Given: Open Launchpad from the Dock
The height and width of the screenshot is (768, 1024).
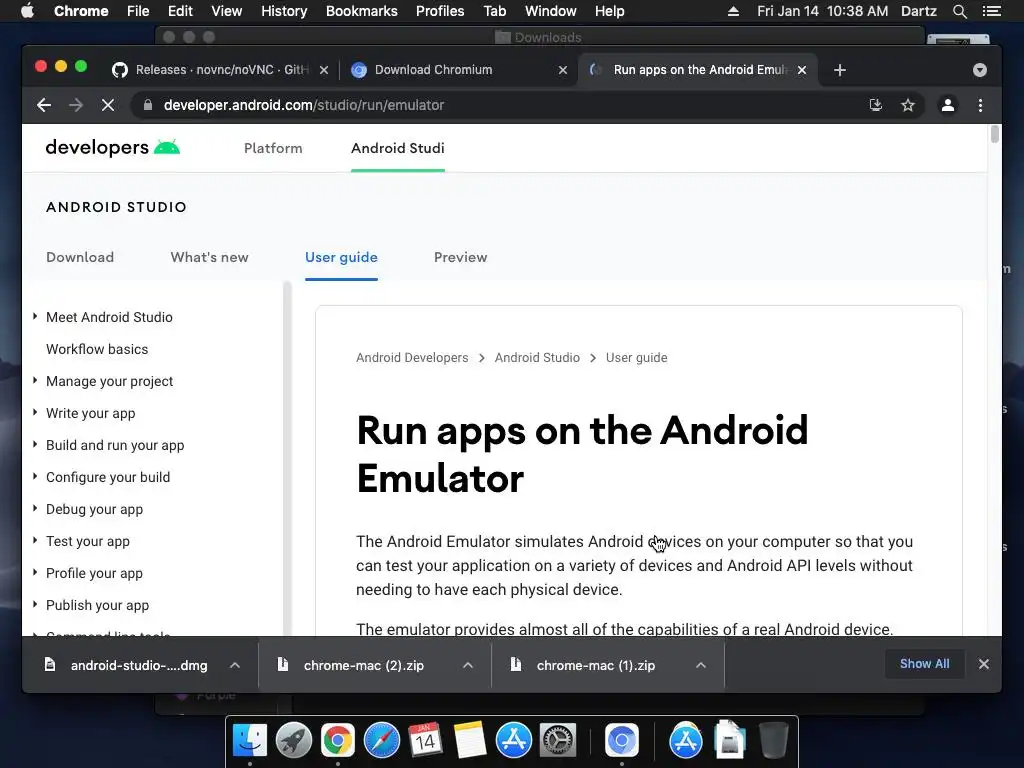Looking at the screenshot, I should pyautogui.click(x=293, y=741).
